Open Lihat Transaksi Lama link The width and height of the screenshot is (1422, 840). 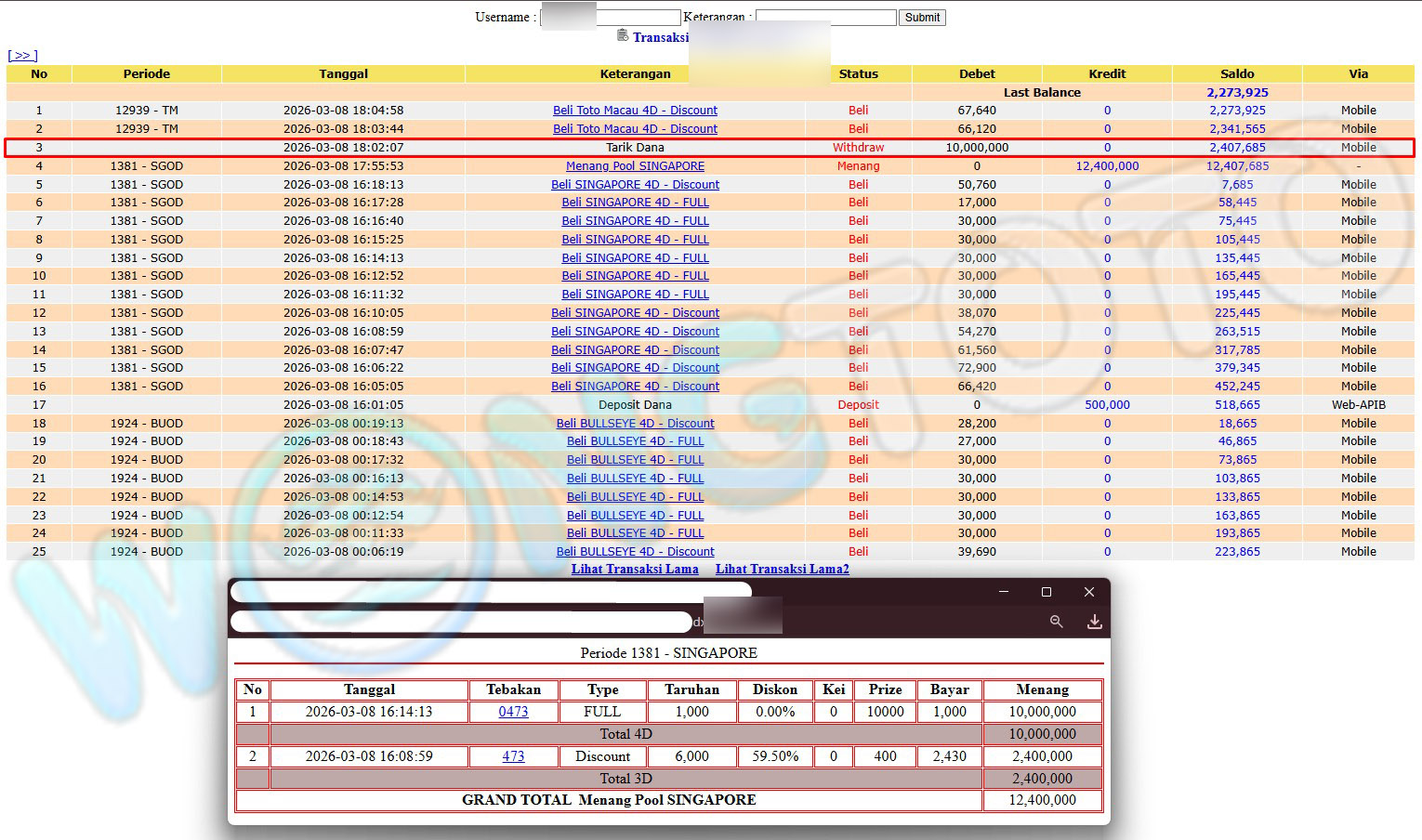(635, 569)
